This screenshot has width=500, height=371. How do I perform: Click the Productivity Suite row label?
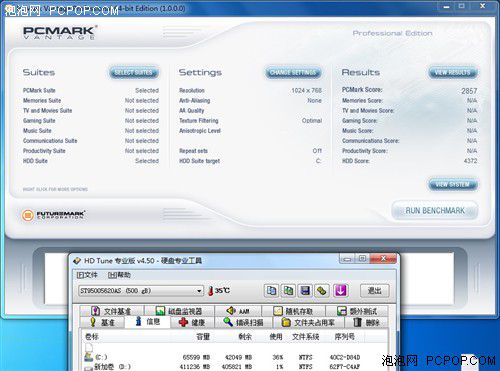point(44,151)
